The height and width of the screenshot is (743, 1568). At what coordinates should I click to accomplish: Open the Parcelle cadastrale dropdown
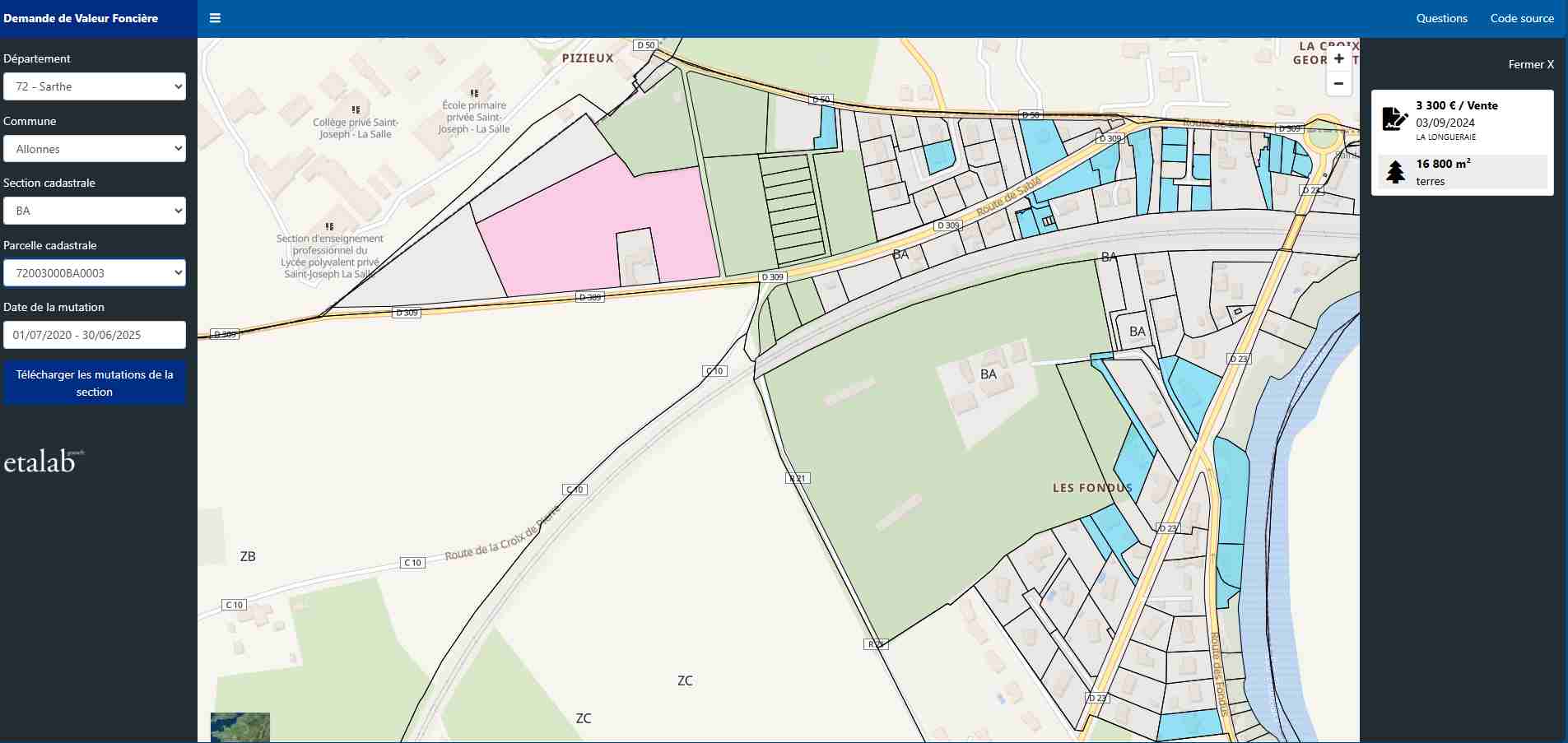coord(95,273)
